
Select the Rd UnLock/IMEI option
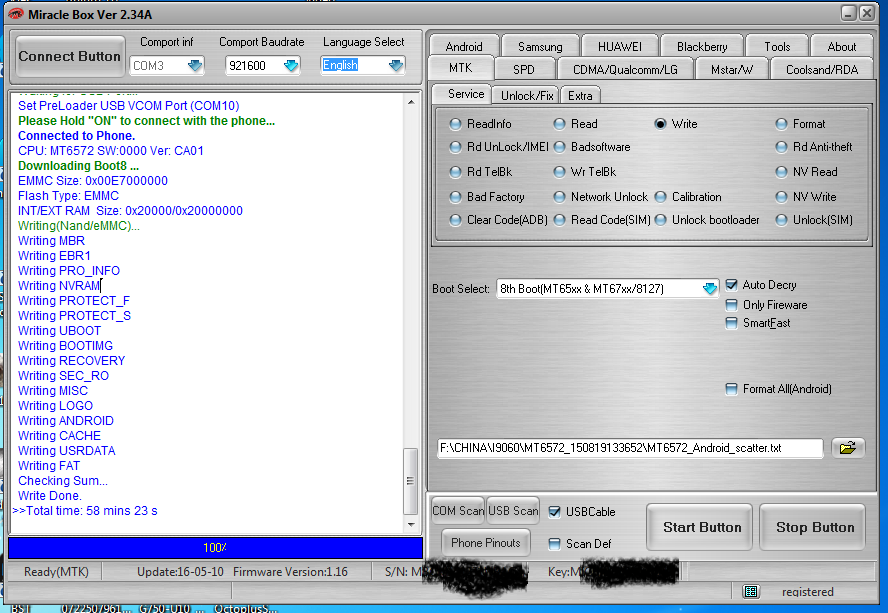click(x=455, y=147)
